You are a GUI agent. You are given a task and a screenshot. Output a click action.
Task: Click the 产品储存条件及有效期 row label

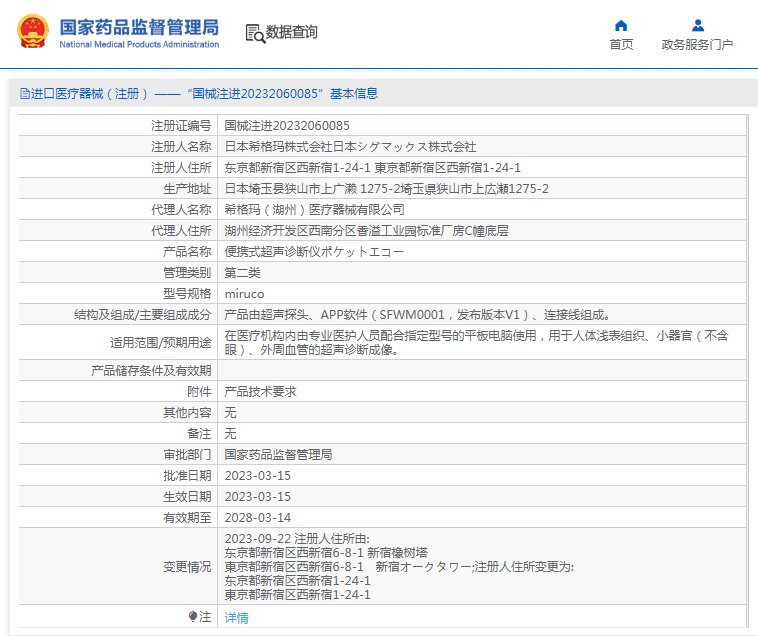tap(151, 371)
